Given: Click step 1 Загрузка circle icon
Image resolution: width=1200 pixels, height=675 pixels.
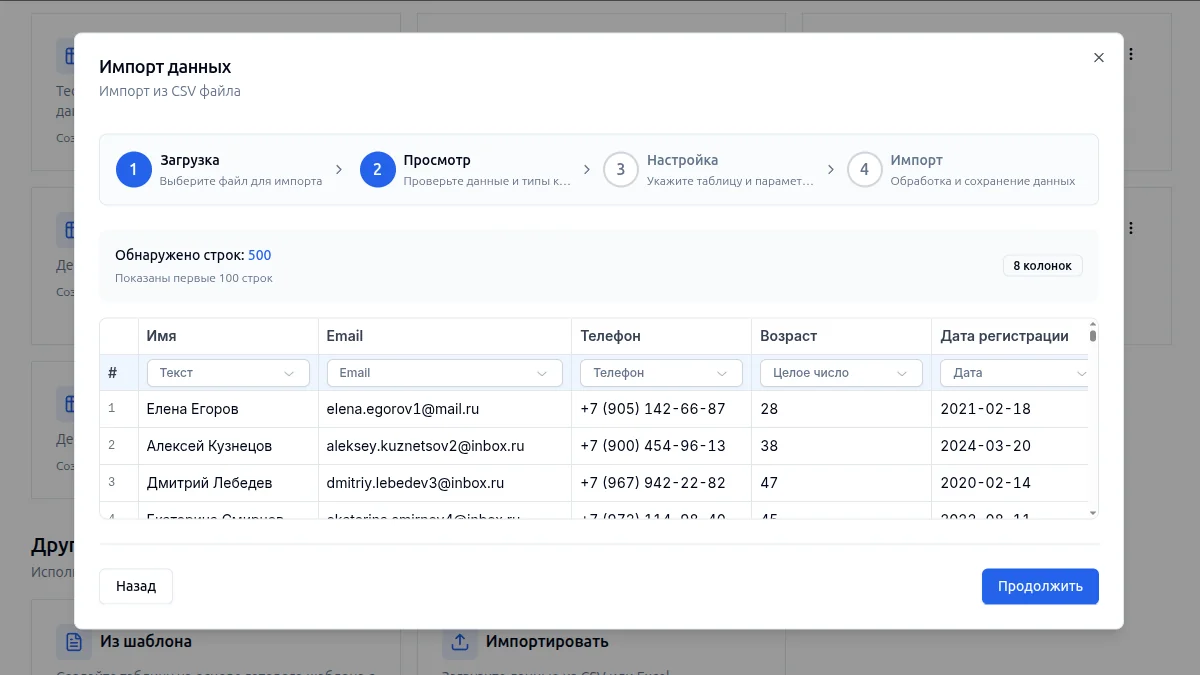Looking at the screenshot, I should point(133,170).
